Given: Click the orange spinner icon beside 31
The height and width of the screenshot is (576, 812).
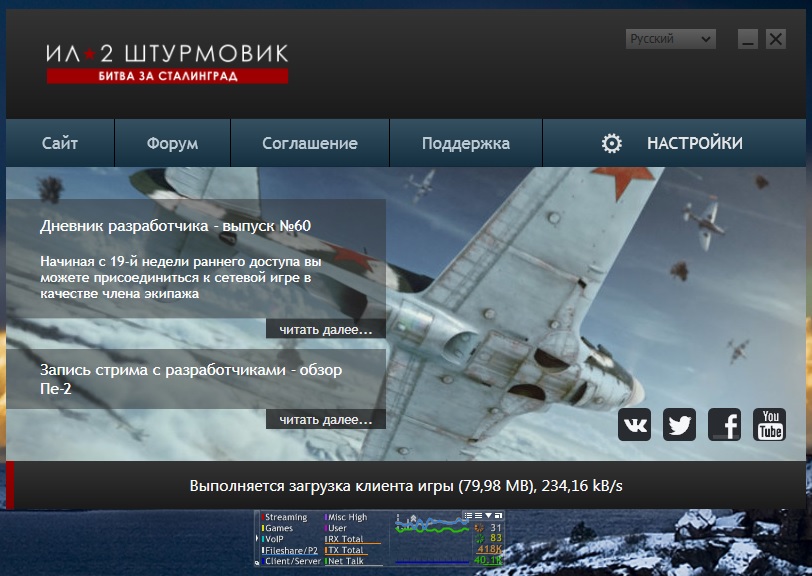Looking at the screenshot, I should click(x=479, y=528).
